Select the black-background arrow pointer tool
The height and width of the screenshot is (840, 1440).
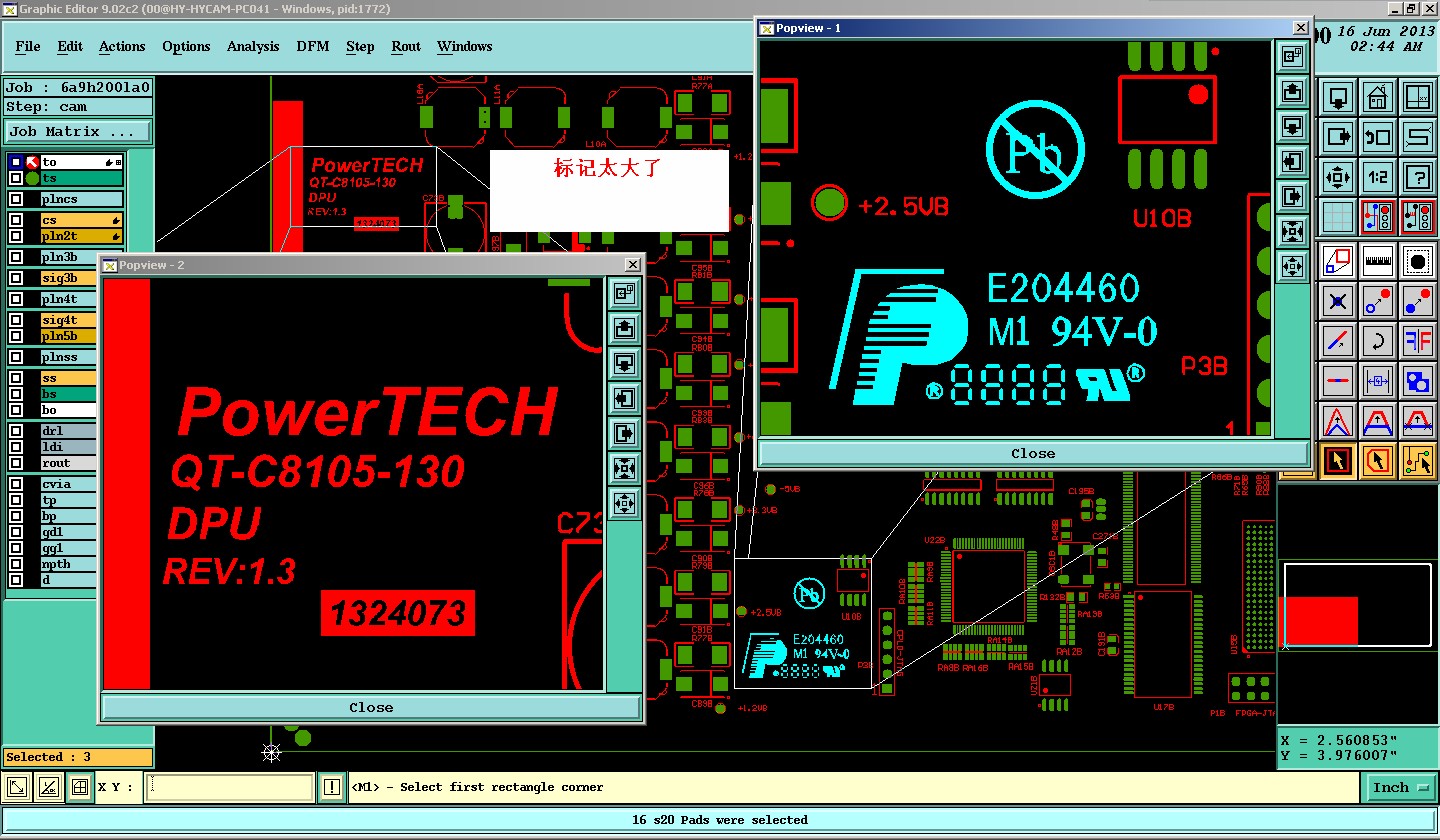[1338, 461]
